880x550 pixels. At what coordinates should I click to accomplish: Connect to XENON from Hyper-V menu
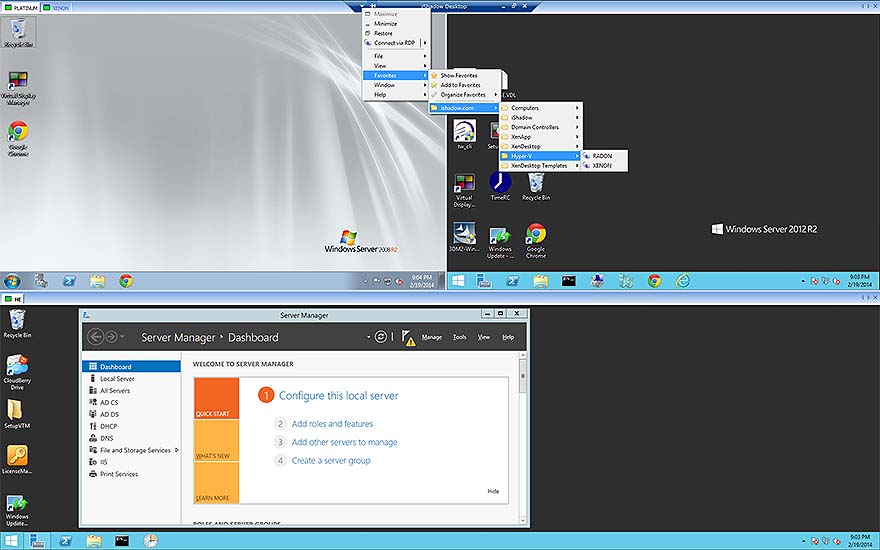coord(604,166)
